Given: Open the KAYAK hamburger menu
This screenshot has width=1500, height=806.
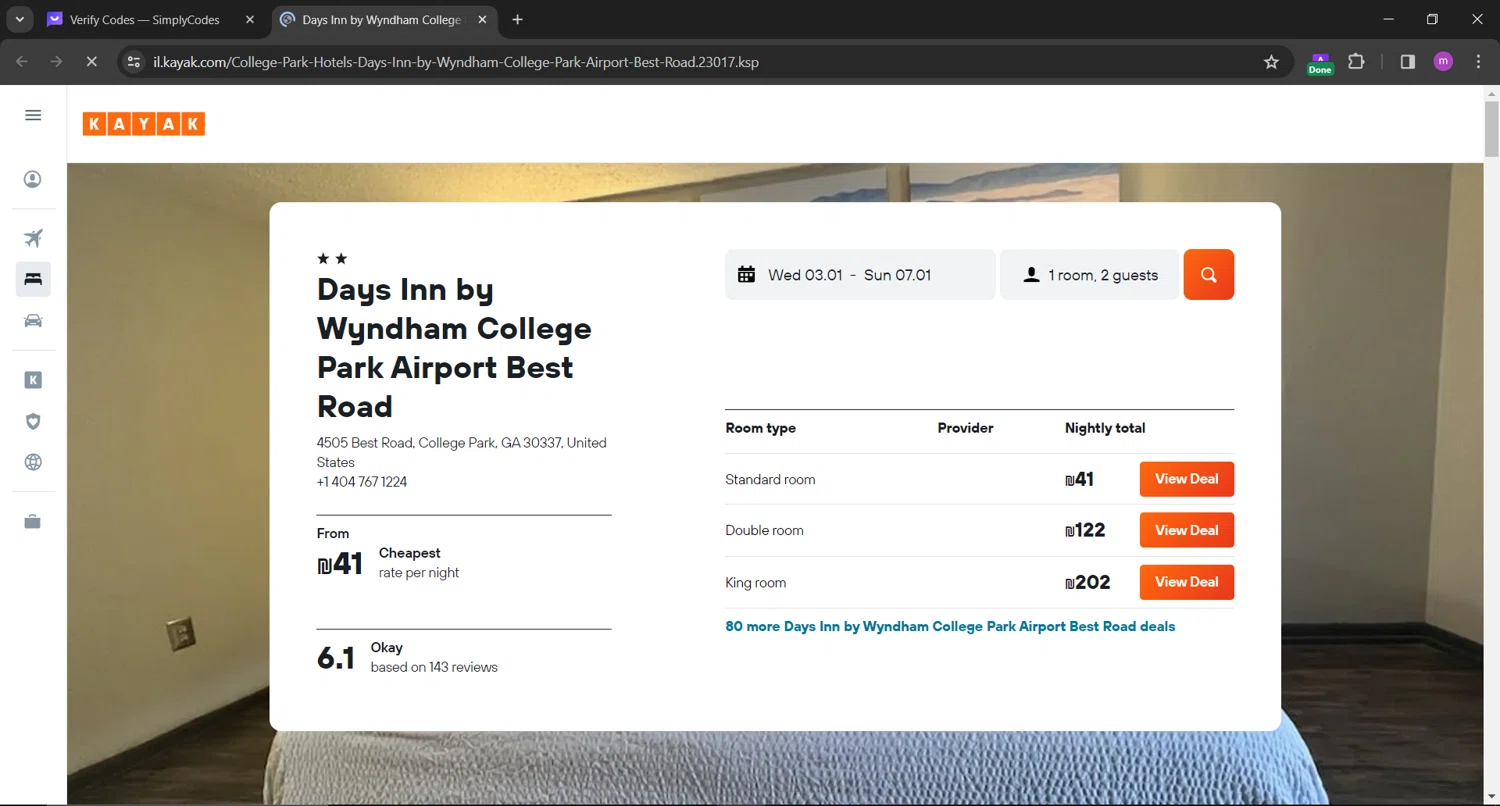Looking at the screenshot, I should [33, 115].
